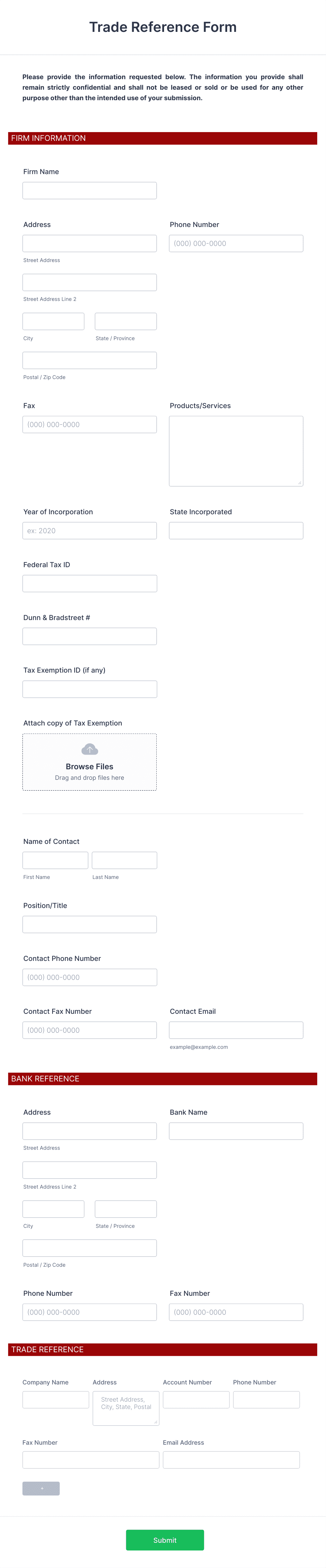Click the contact Last Name field
This screenshot has width=326, height=1568.
coord(124,860)
